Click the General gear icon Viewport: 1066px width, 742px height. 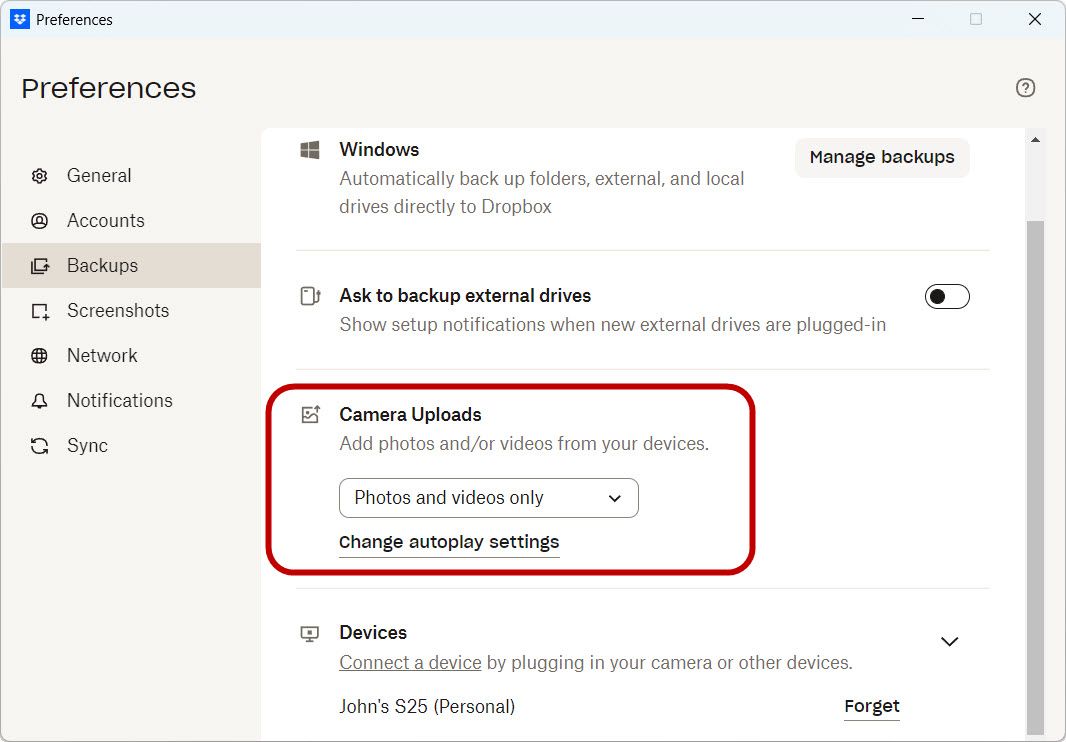(40, 176)
